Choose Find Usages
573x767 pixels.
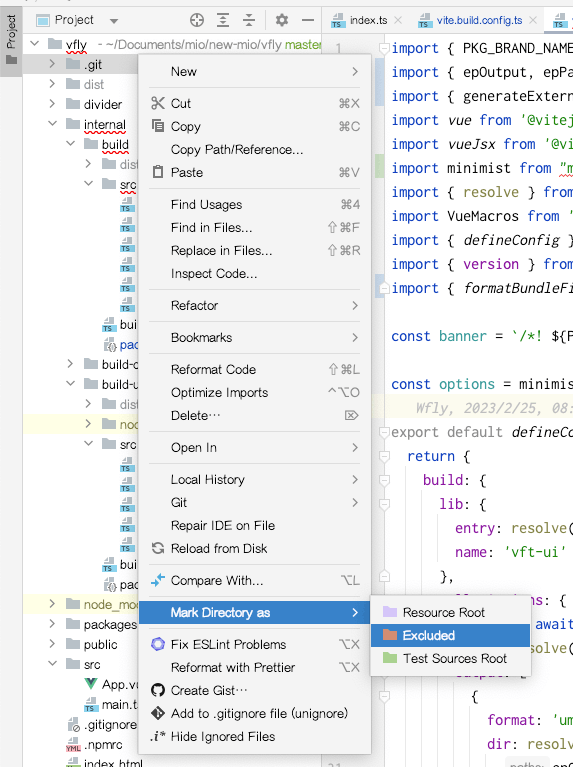point(254,204)
